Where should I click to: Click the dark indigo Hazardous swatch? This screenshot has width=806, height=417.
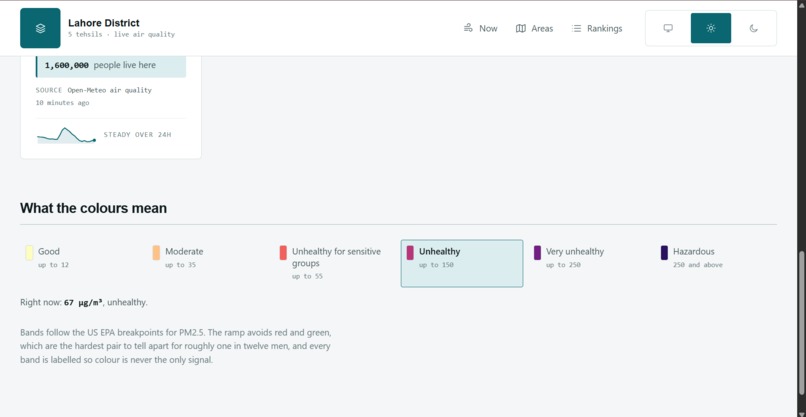tap(664, 252)
